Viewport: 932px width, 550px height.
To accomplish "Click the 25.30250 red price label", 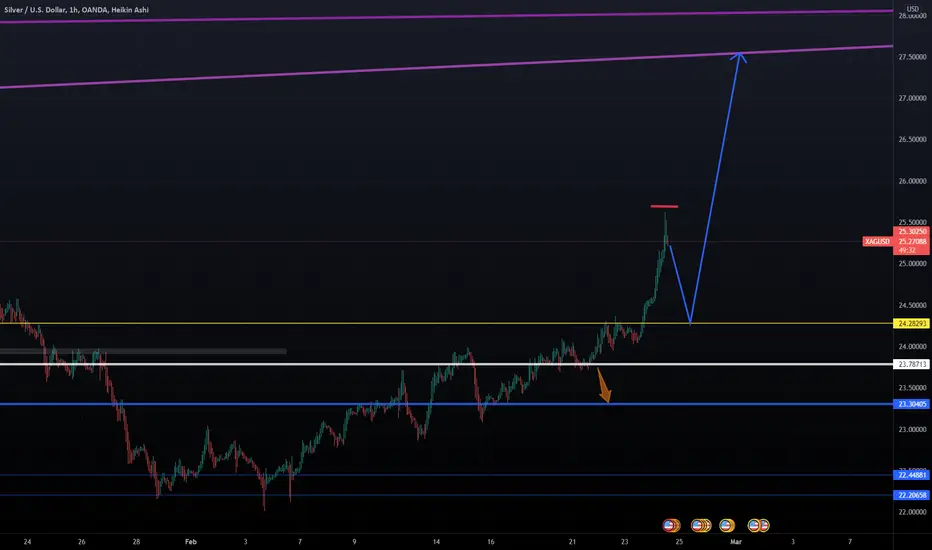I will (x=912, y=232).
